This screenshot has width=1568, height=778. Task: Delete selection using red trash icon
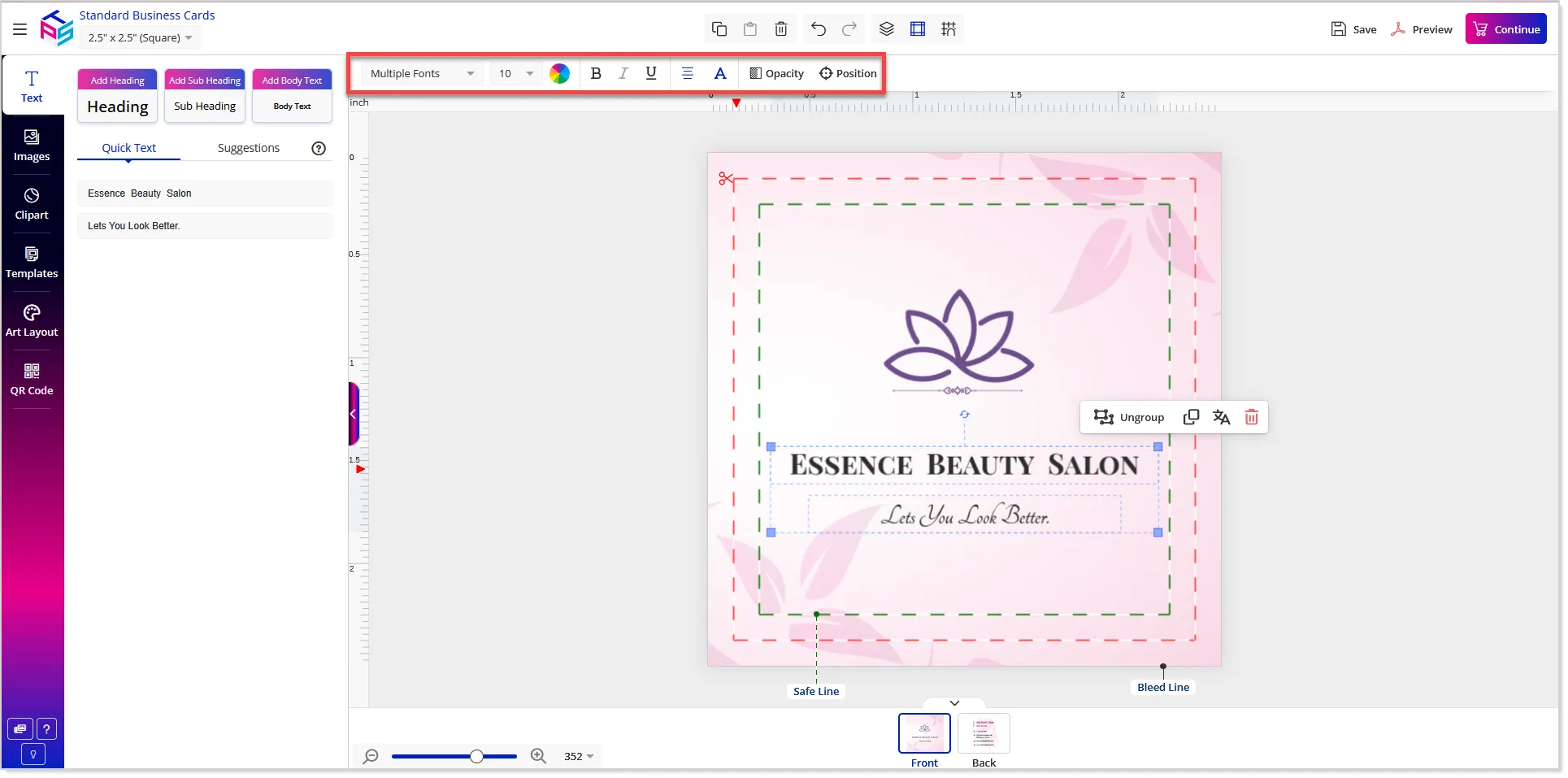[1252, 417]
